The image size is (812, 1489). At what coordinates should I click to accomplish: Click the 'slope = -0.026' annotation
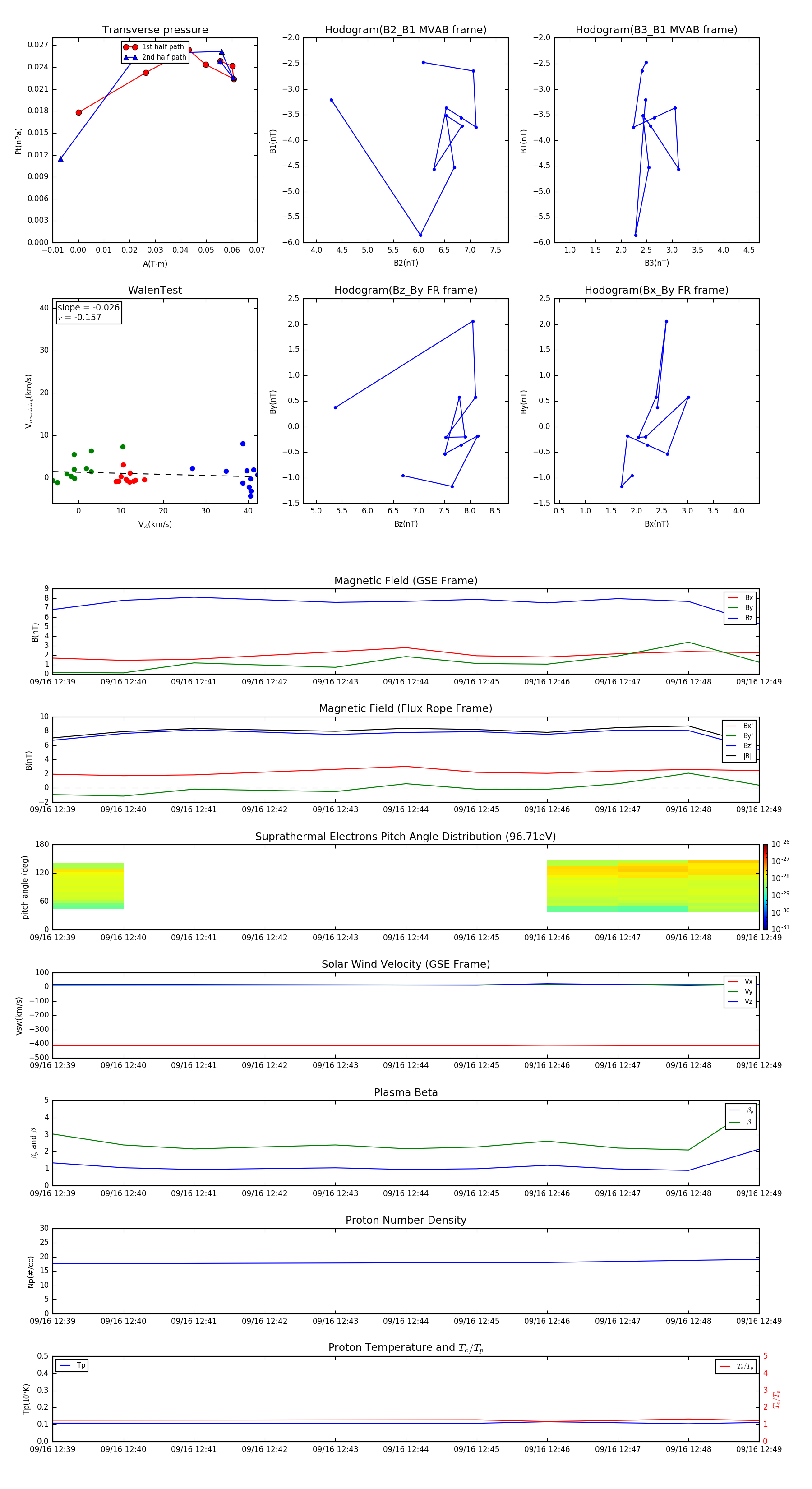(x=88, y=308)
